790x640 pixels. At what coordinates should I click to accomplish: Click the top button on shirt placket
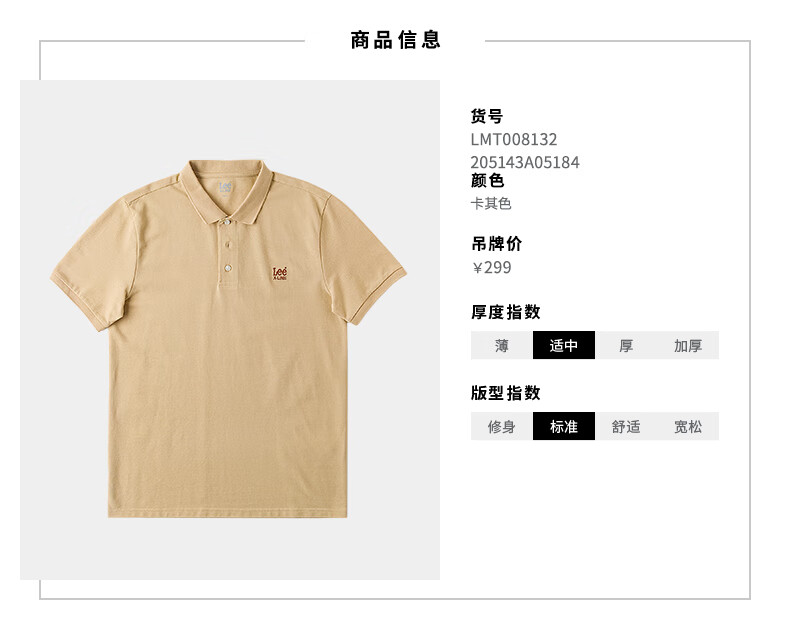(227, 222)
